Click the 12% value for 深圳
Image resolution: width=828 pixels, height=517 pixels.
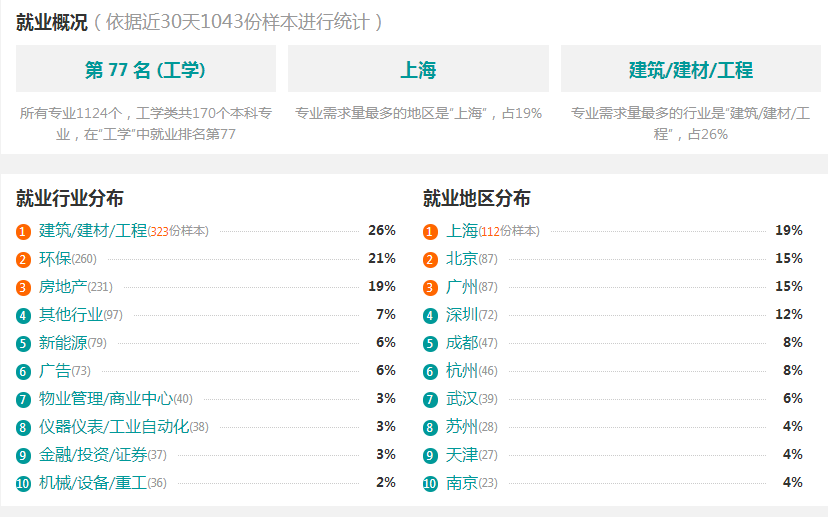[x=789, y=314]
